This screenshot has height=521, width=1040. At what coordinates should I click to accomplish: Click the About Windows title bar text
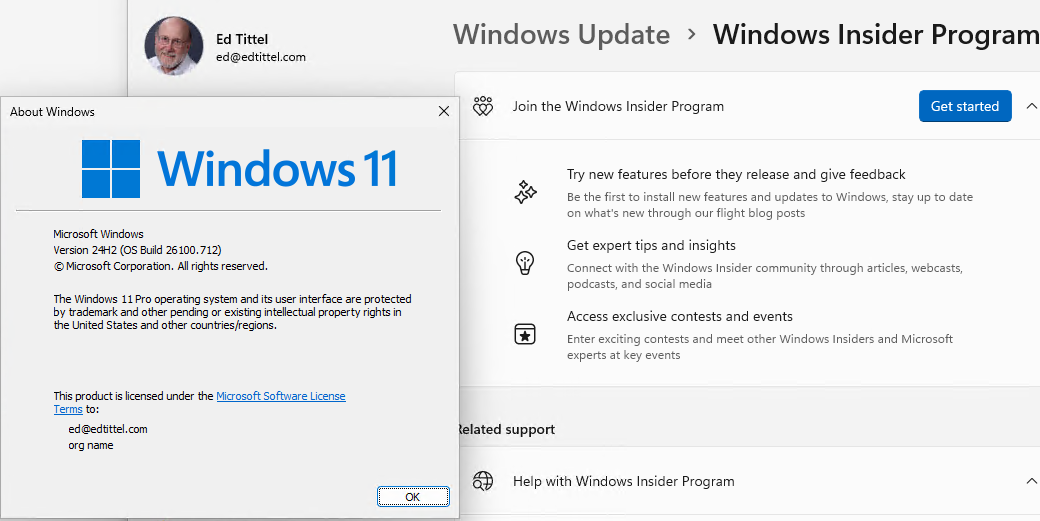52,111
